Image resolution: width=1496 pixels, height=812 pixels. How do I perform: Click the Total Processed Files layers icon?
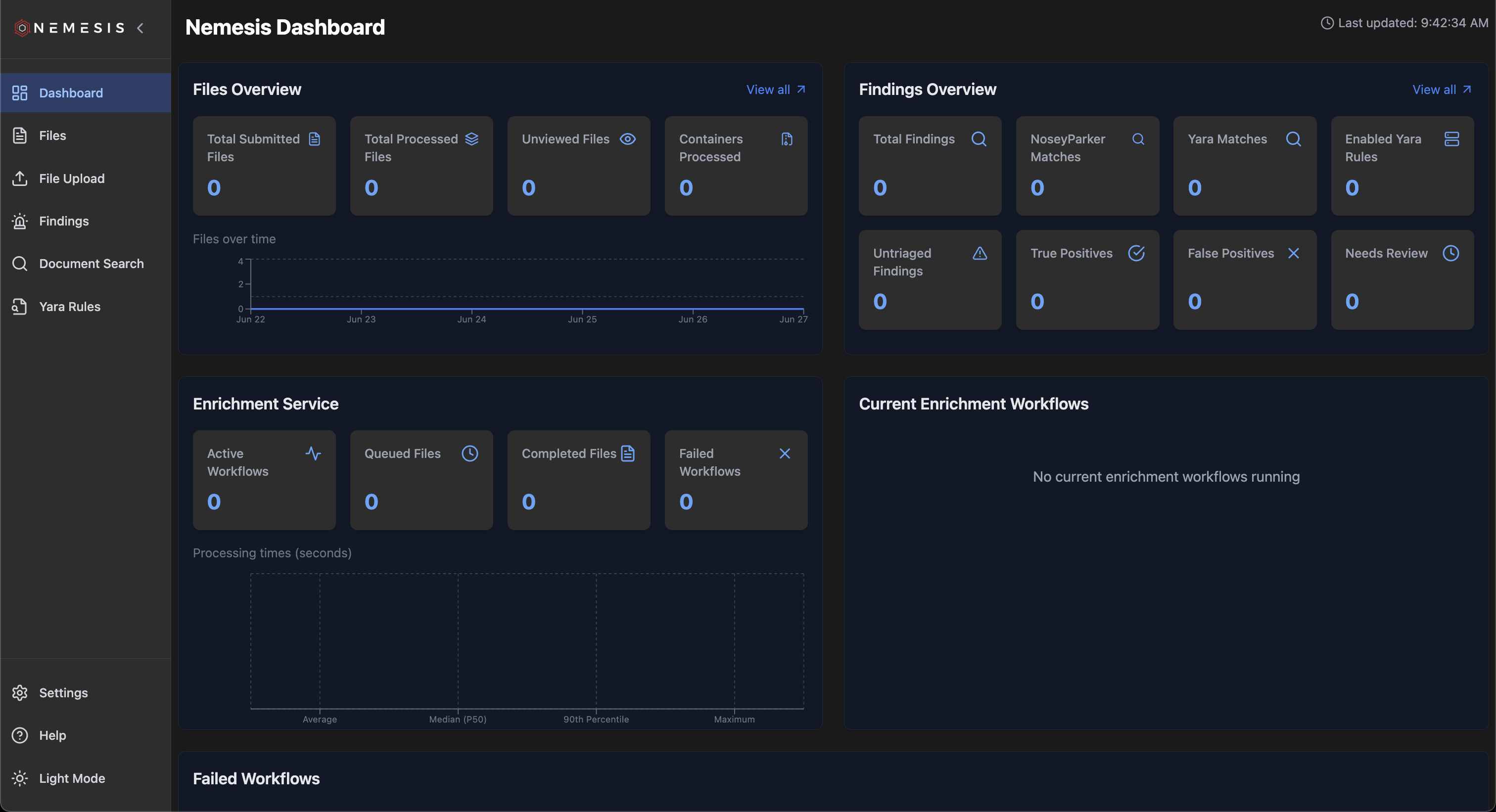[471, 139]
